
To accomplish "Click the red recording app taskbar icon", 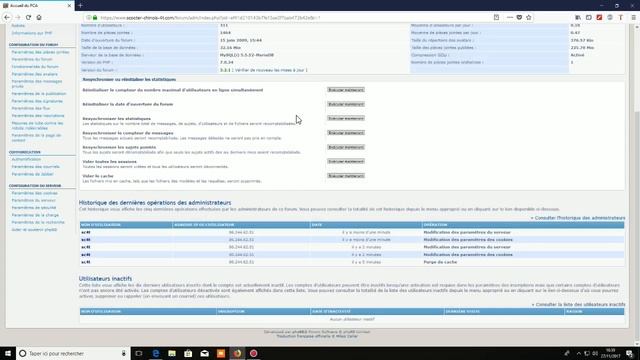I will pos(253,353).
